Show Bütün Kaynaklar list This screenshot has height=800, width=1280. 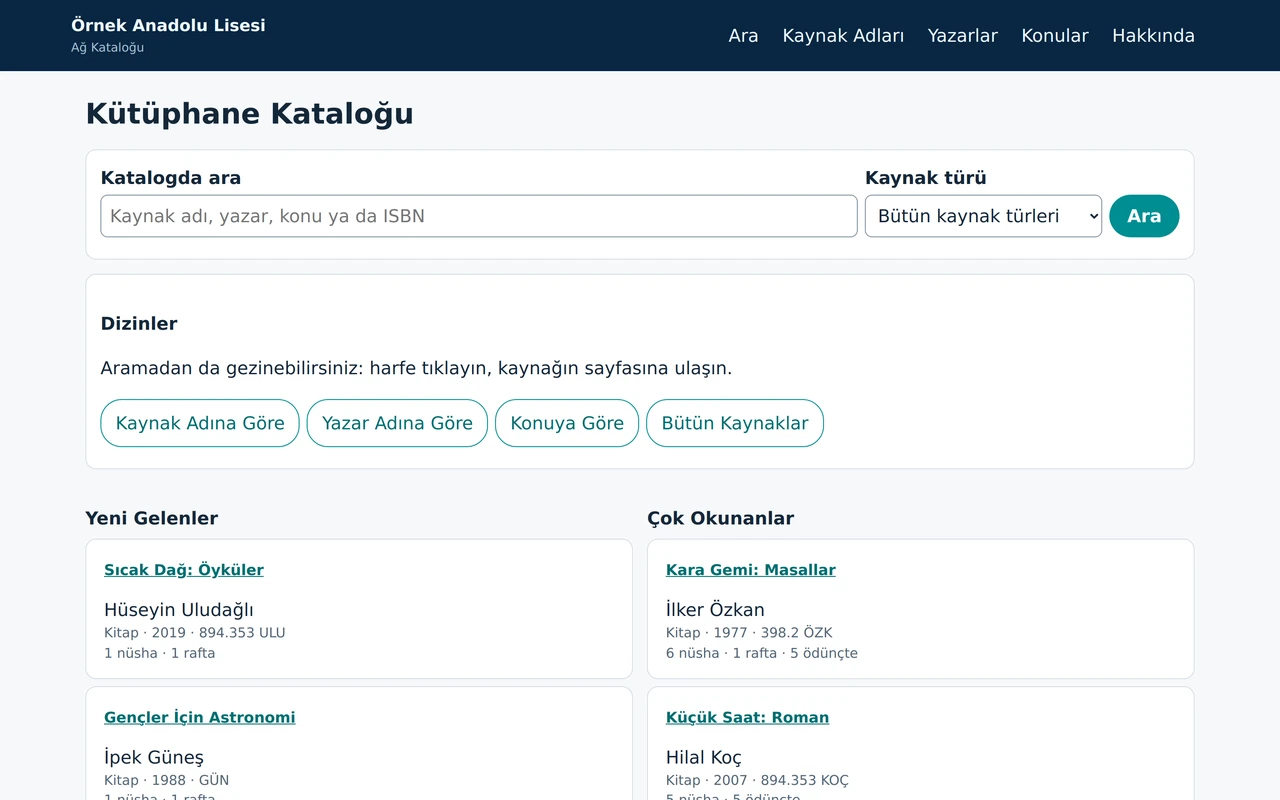coord(735,423)
